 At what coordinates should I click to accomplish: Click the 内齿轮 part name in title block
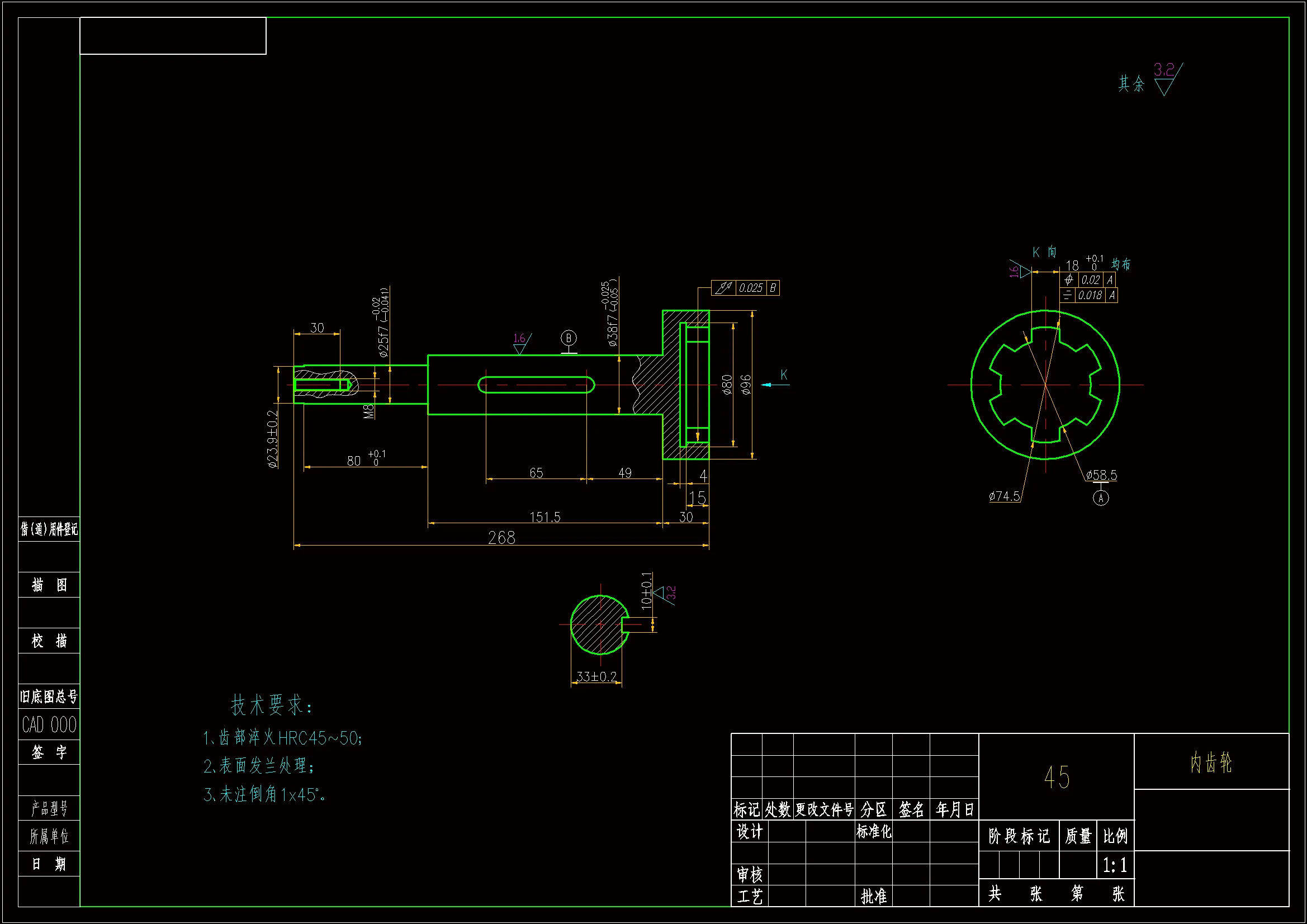point(1211,762)
